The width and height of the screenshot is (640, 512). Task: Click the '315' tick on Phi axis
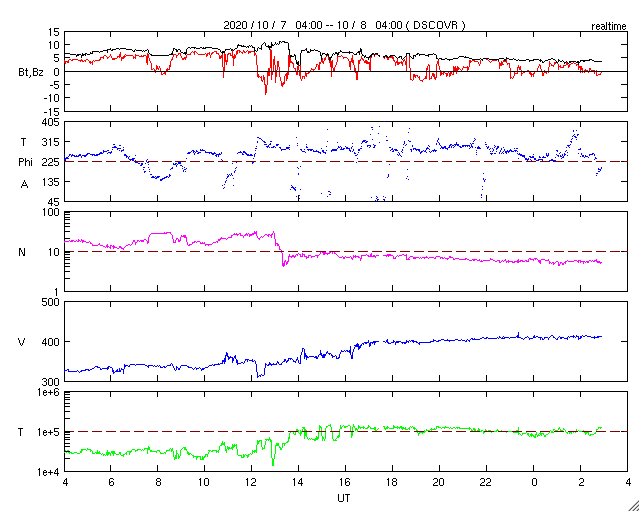51,142
